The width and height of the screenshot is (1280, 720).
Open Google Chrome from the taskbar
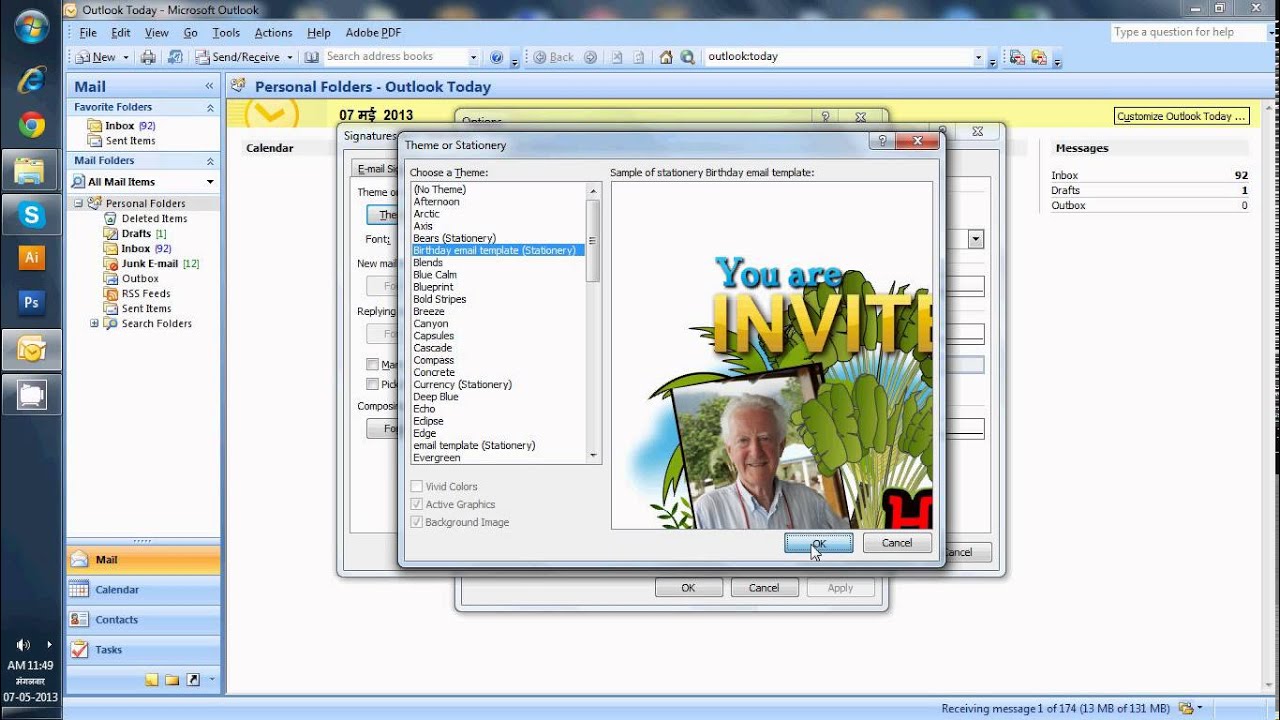31,125
